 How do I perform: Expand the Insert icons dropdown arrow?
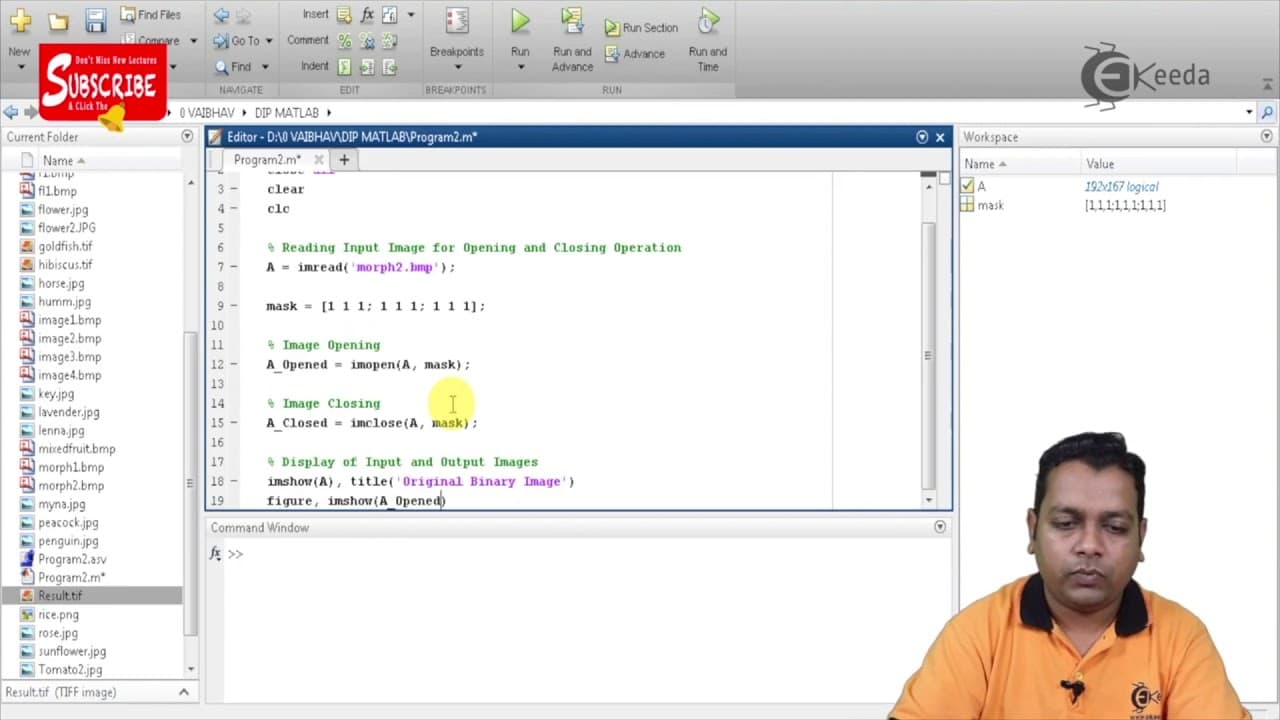point(410,15)
